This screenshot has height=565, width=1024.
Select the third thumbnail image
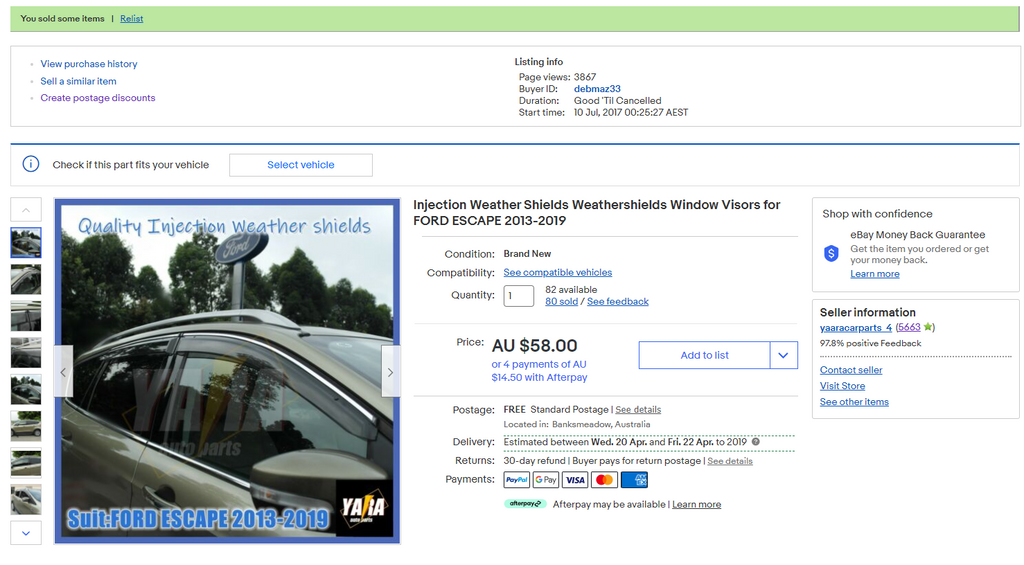(x=25, y=316)
